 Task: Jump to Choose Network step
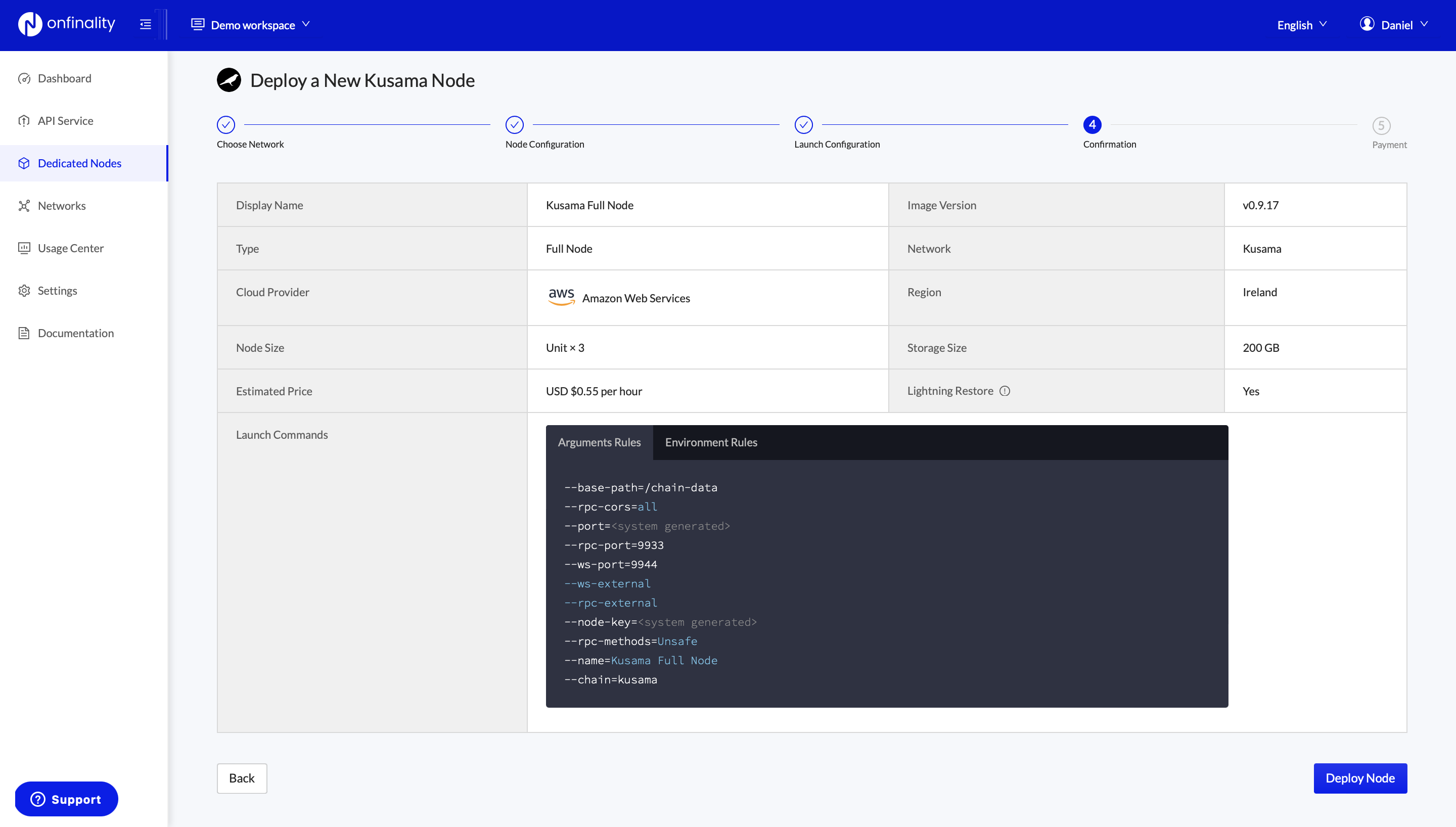pyautogui.click(x=226, y=125)
